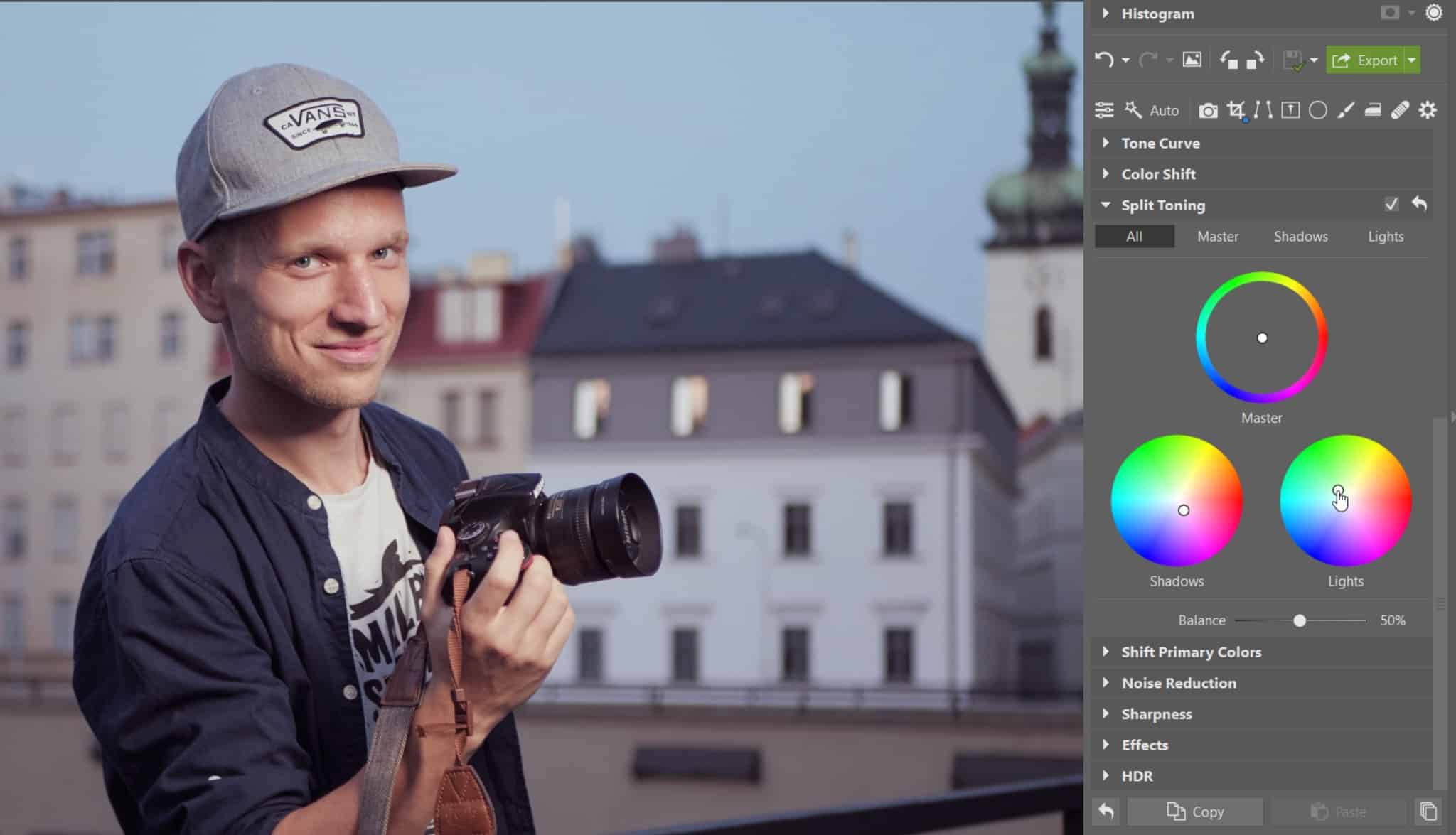This screenshot has width=1456, height=835.
Task: Click the Redo arrow icon
Action: point(1148,60)
